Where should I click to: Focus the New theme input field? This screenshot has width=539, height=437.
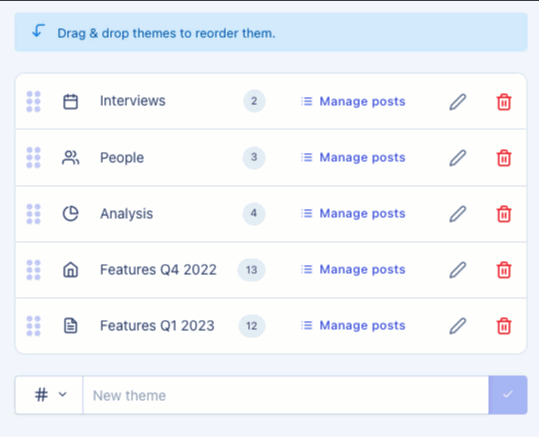(286, 395)
